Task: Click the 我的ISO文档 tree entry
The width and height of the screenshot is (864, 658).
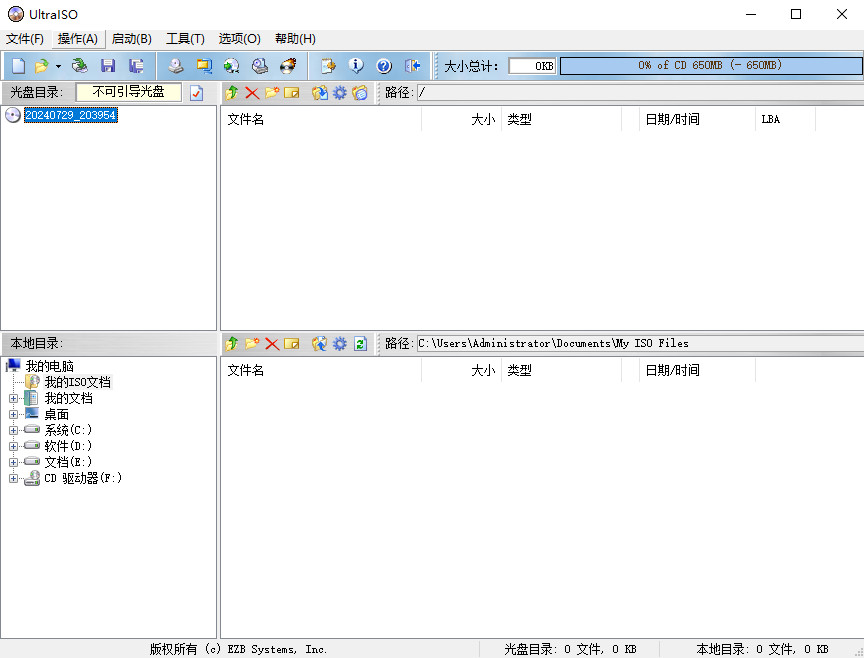Action: 80,381
